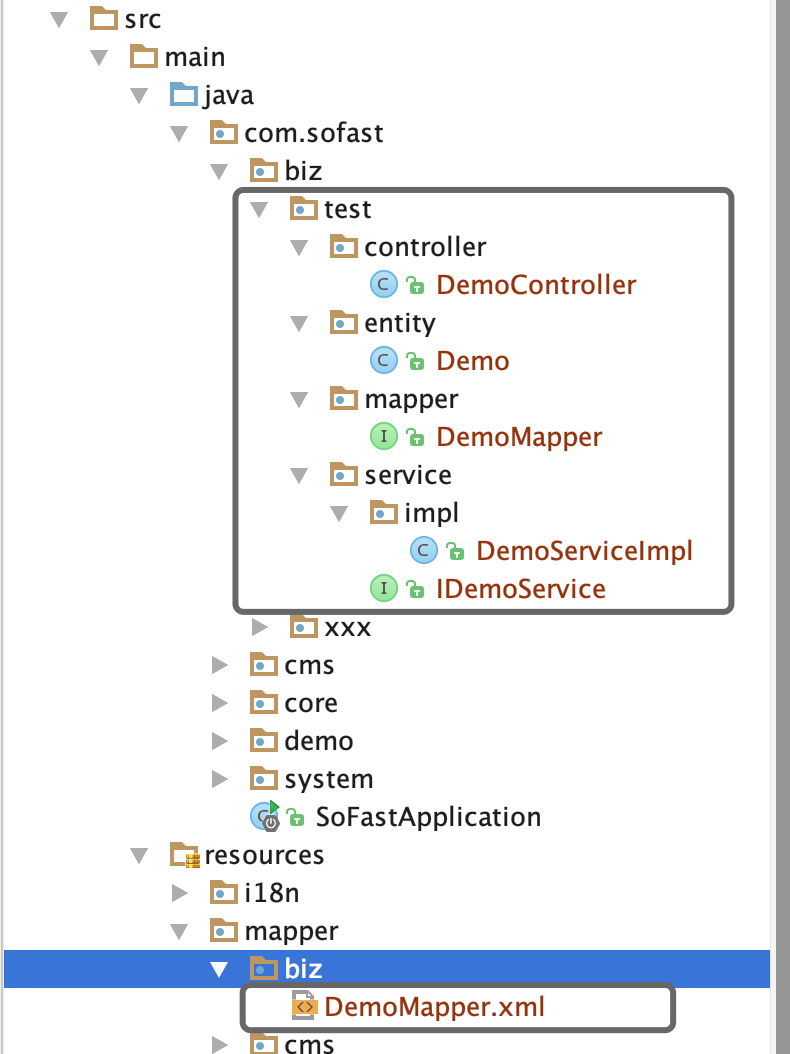Collapse the service package arrow
This screenshot has width=790, height=1054.
point(300,475)
